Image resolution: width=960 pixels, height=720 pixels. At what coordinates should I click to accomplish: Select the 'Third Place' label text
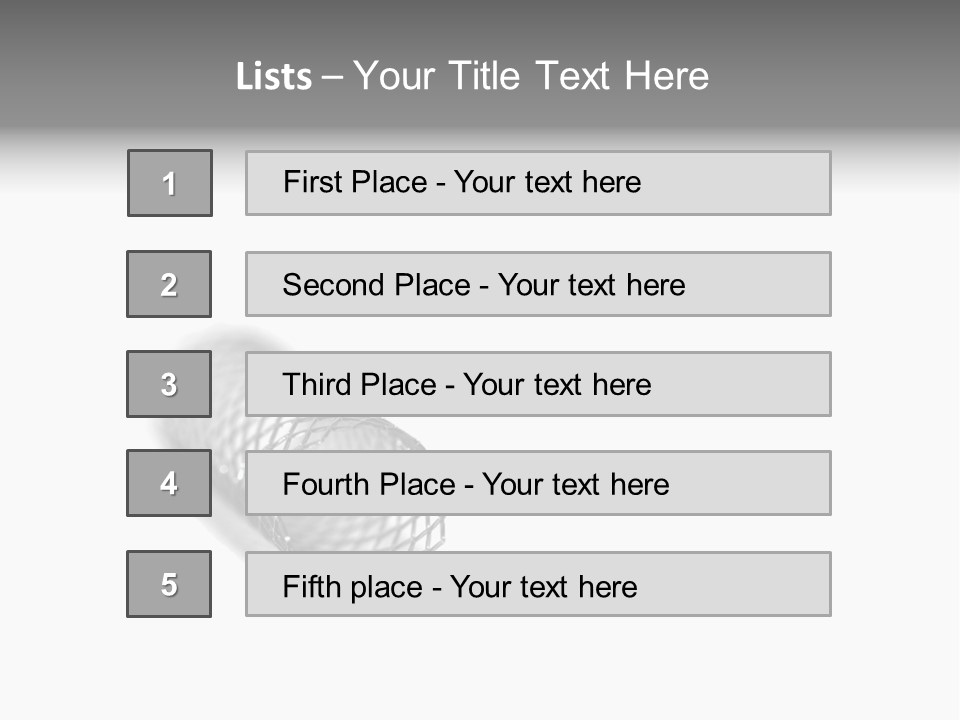(x=359, y=385)
